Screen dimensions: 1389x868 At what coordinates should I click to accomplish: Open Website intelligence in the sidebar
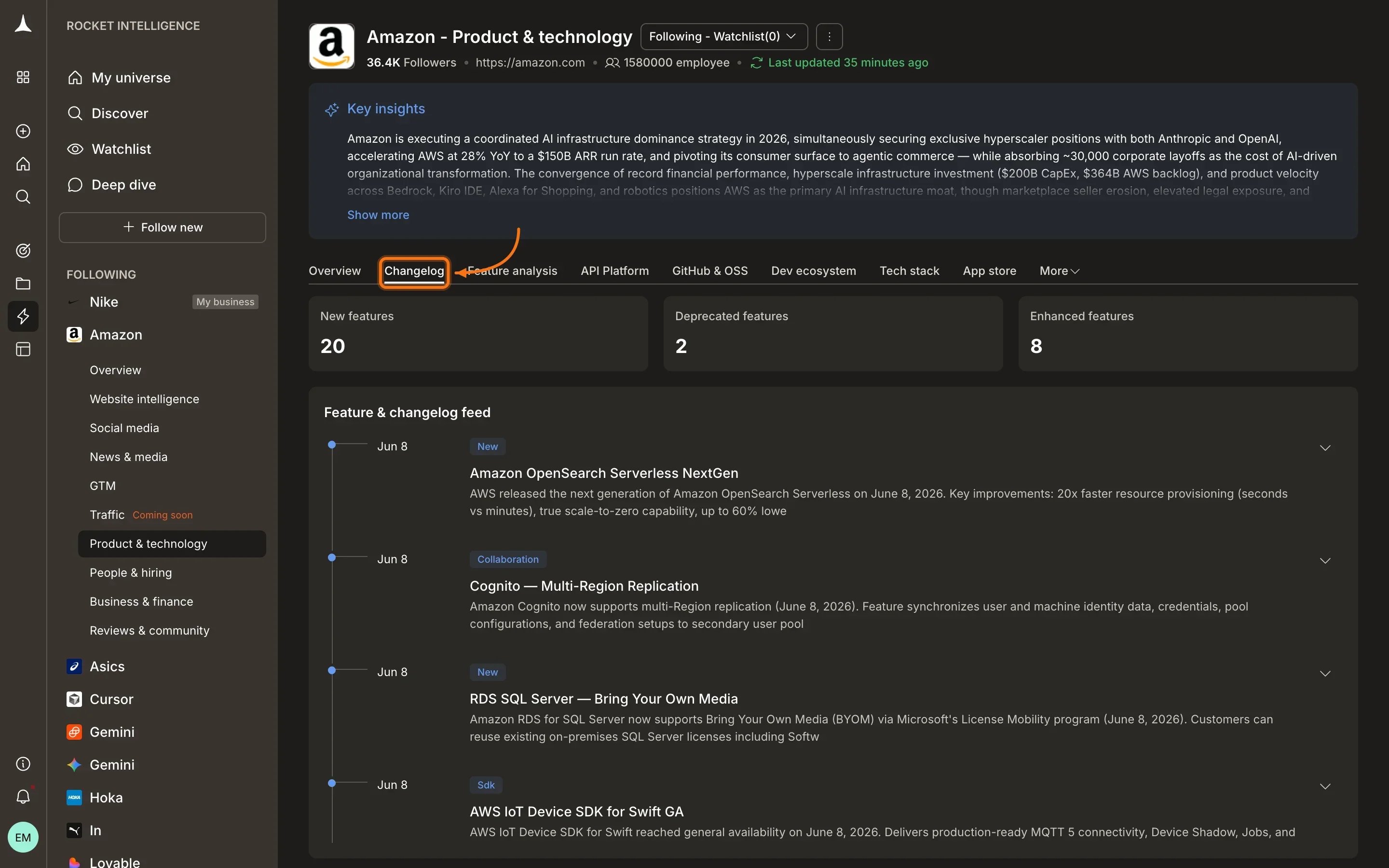(x=144, y=399)
